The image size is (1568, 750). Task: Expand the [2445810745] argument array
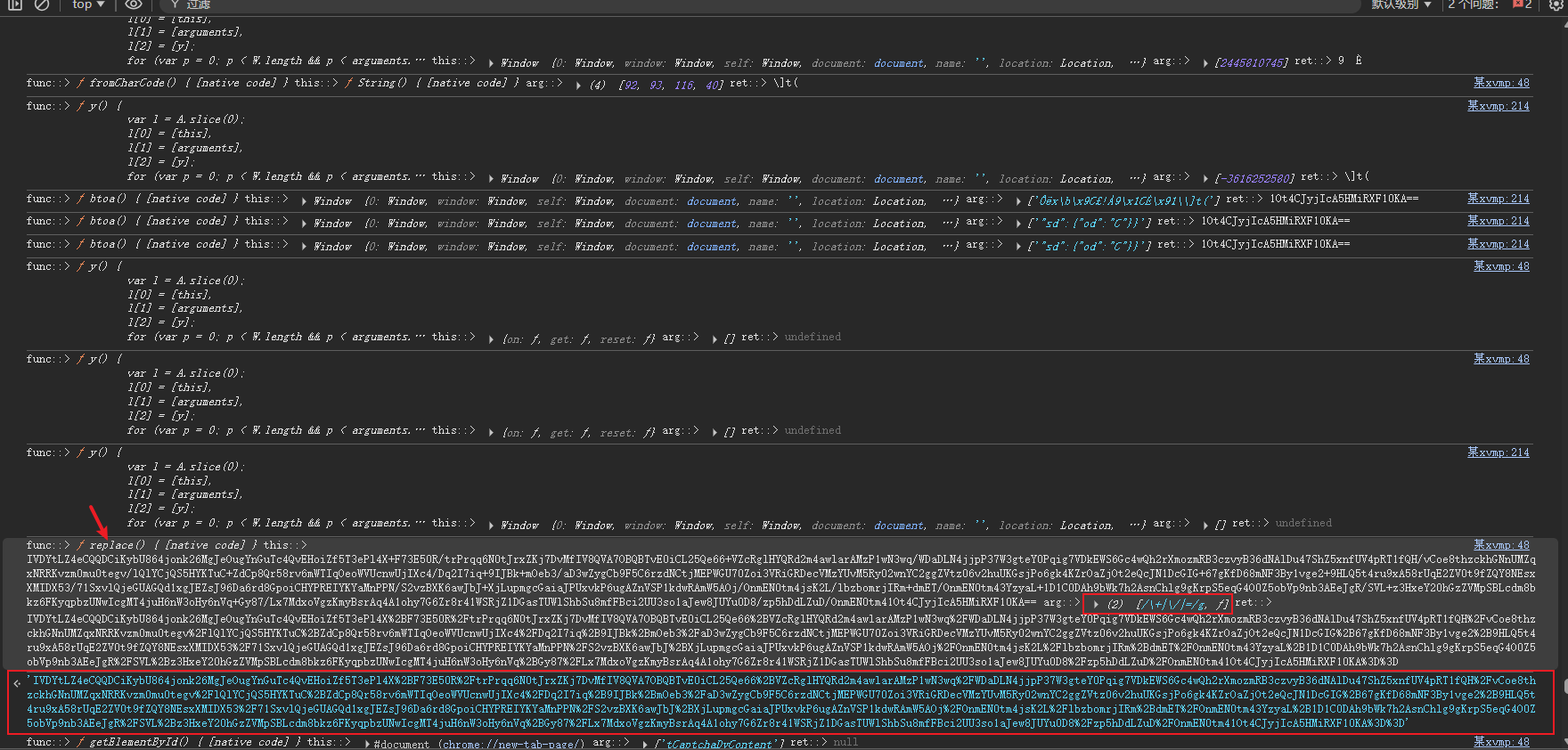(x=1205, y=62)
